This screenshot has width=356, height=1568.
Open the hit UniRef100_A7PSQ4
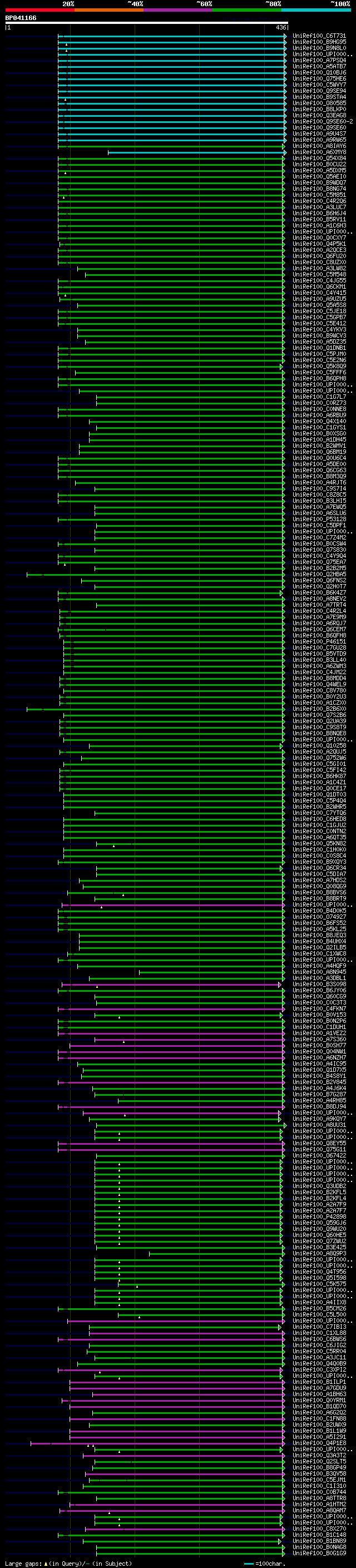pyautogui.click(x=319, y=60)
